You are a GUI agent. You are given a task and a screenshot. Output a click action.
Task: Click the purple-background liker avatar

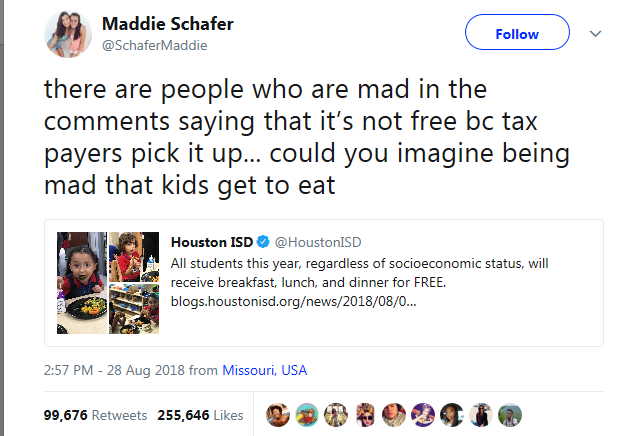(421, 415)
